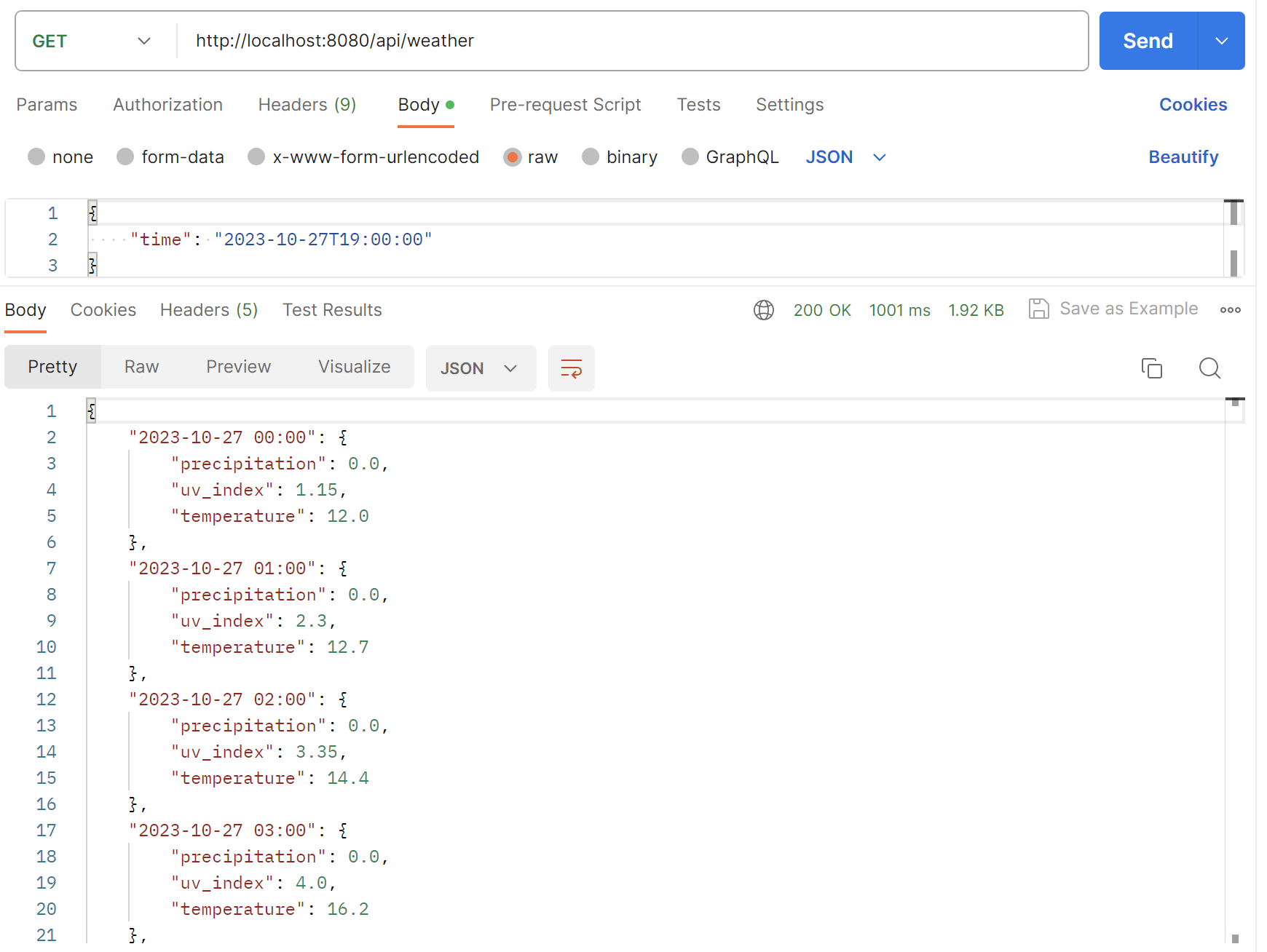Switch response view to Visualize
The height and width of the screenshot is (952, 1267).
coord(354,367)
